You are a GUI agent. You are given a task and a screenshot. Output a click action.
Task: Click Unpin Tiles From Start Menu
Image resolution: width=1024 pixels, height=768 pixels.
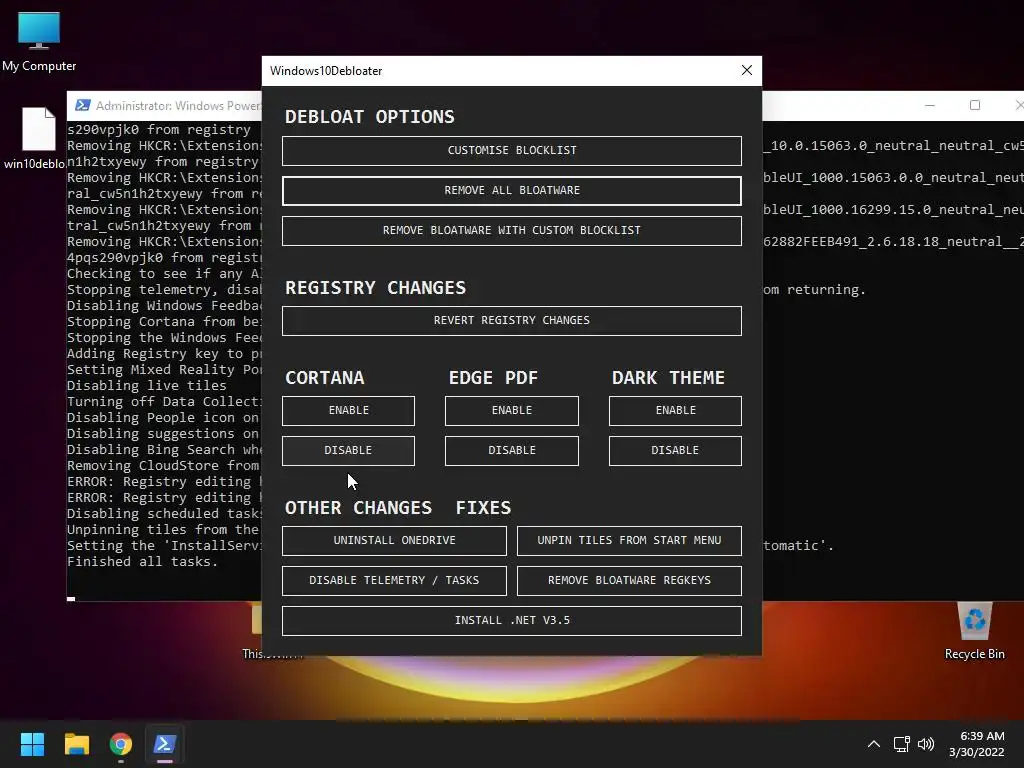point(629,540)
